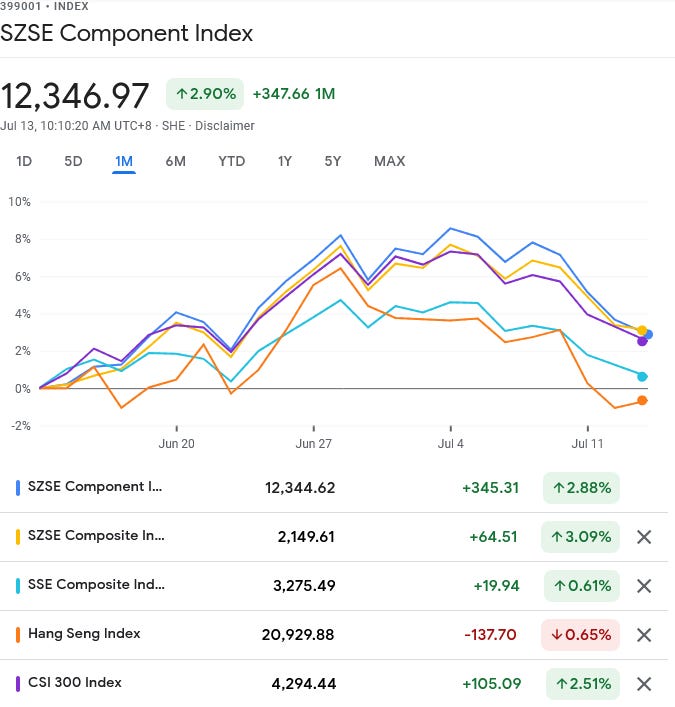Click the 3,275.49 value

tap(304, 586)
